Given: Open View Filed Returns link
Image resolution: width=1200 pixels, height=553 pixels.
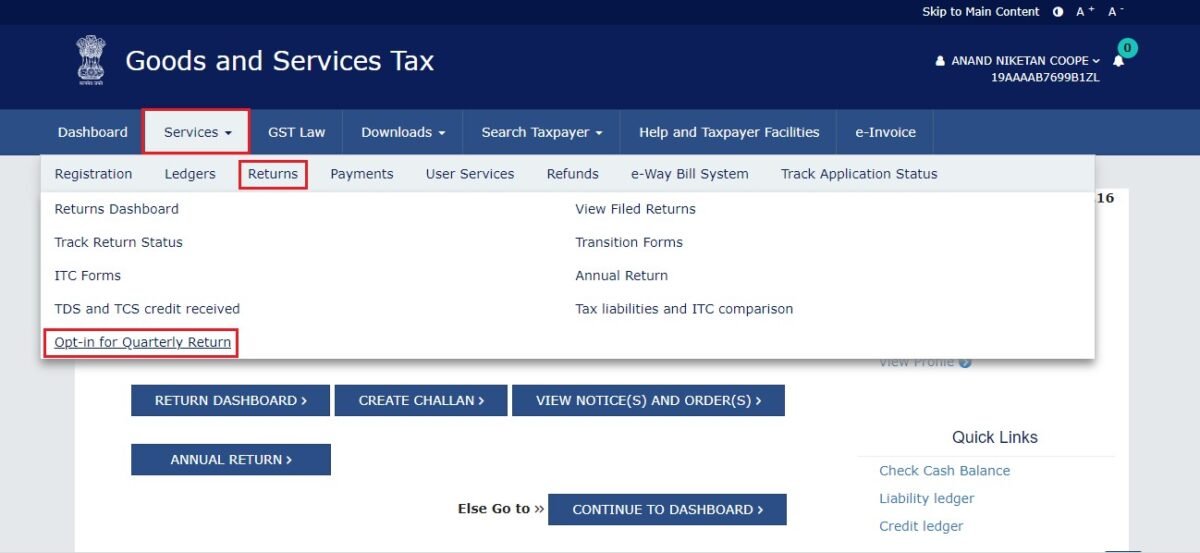Looking at the screenshot, I should point(635,209).
